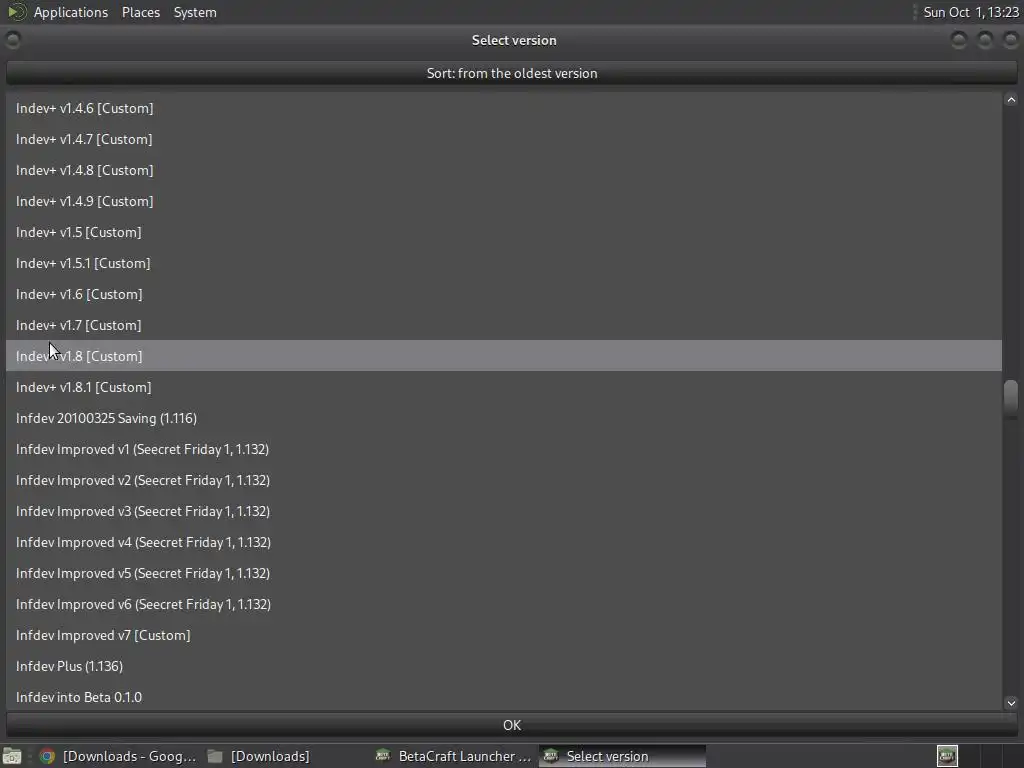Switch to Downloads file manager window in taskbar

259,756
